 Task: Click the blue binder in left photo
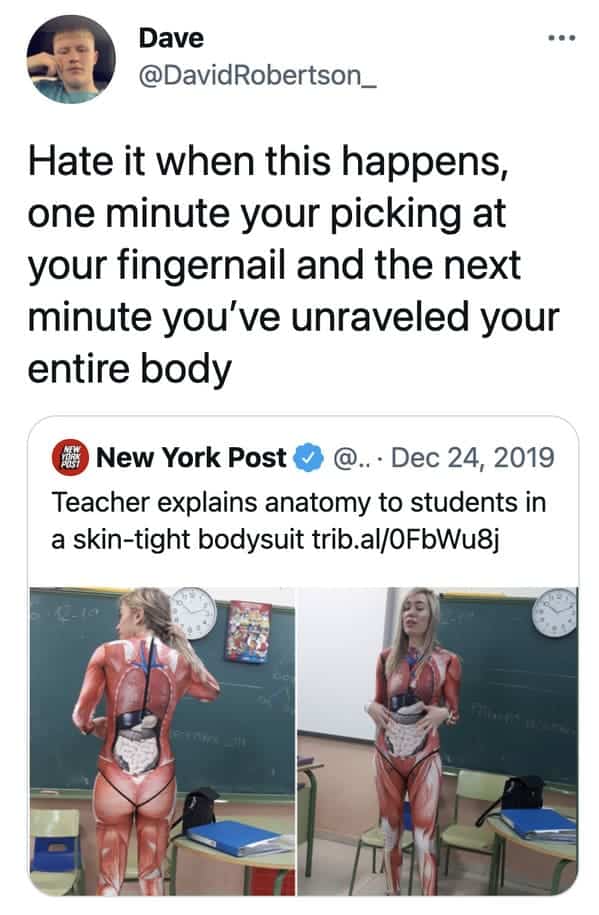tap(239, 839)
